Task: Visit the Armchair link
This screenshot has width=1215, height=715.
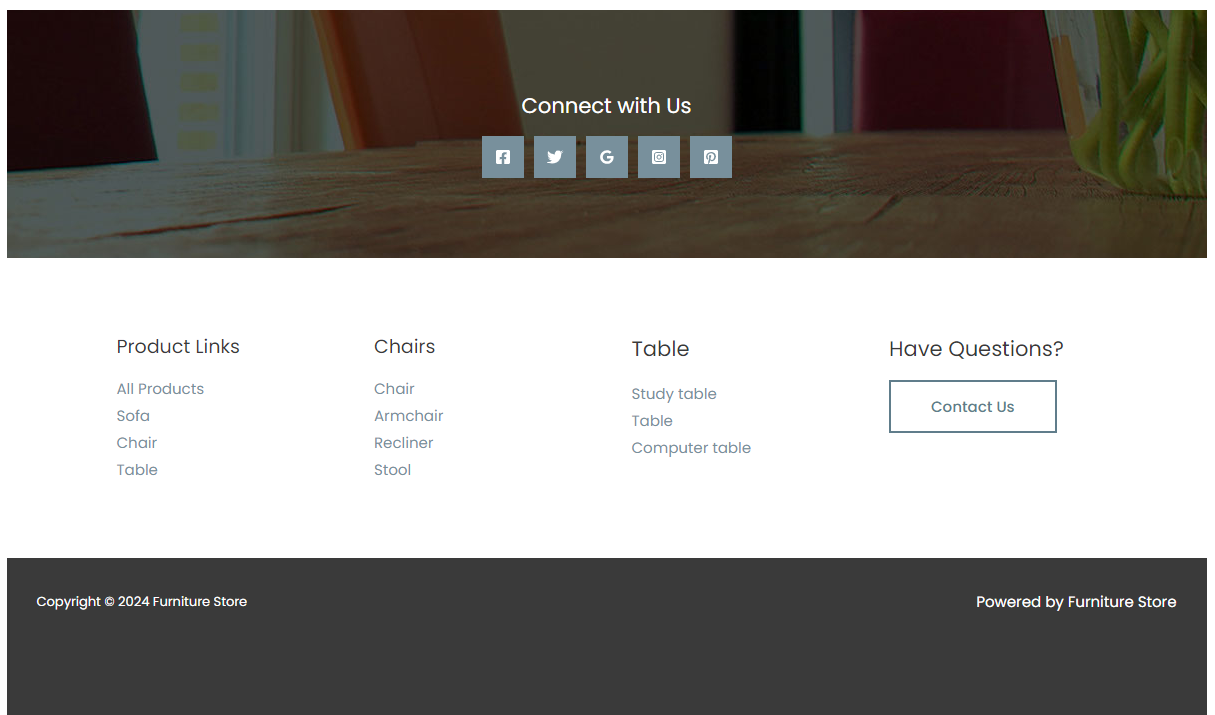Action: pyautogui.click(x=409, y=416)
